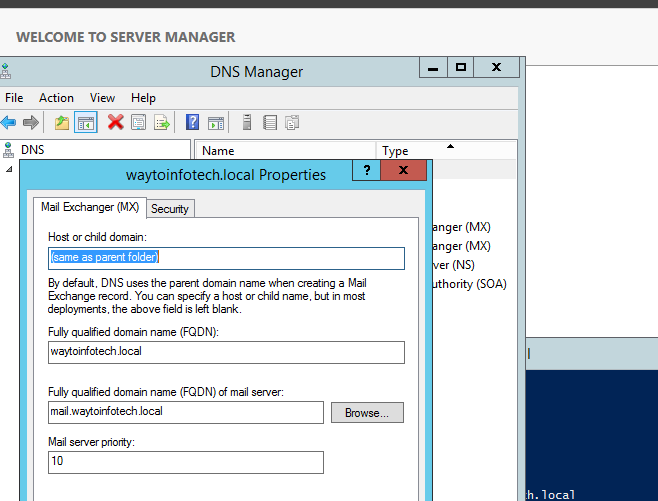Sort by the Name column header

285,151
